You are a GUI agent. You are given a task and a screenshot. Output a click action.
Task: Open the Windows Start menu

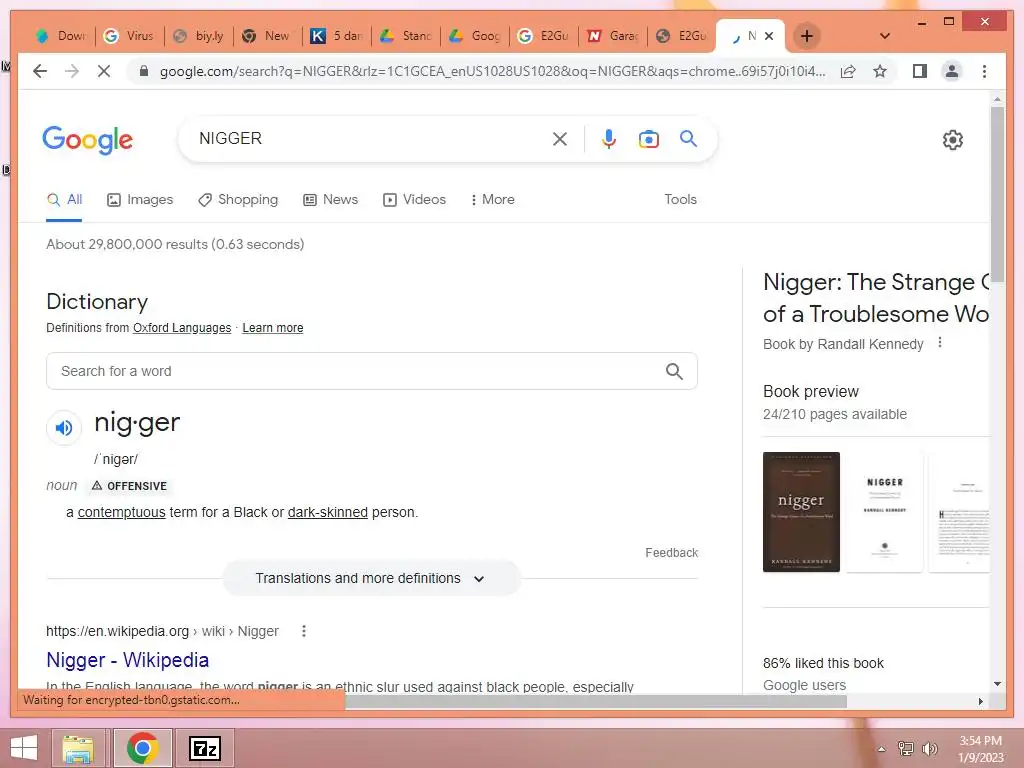(24, 748)
